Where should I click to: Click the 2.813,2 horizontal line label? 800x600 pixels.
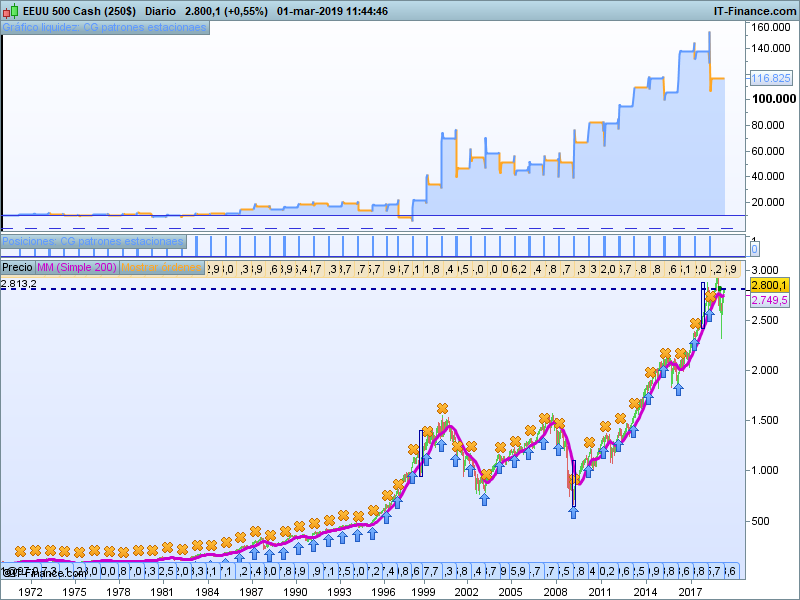[x=18, y=284]
